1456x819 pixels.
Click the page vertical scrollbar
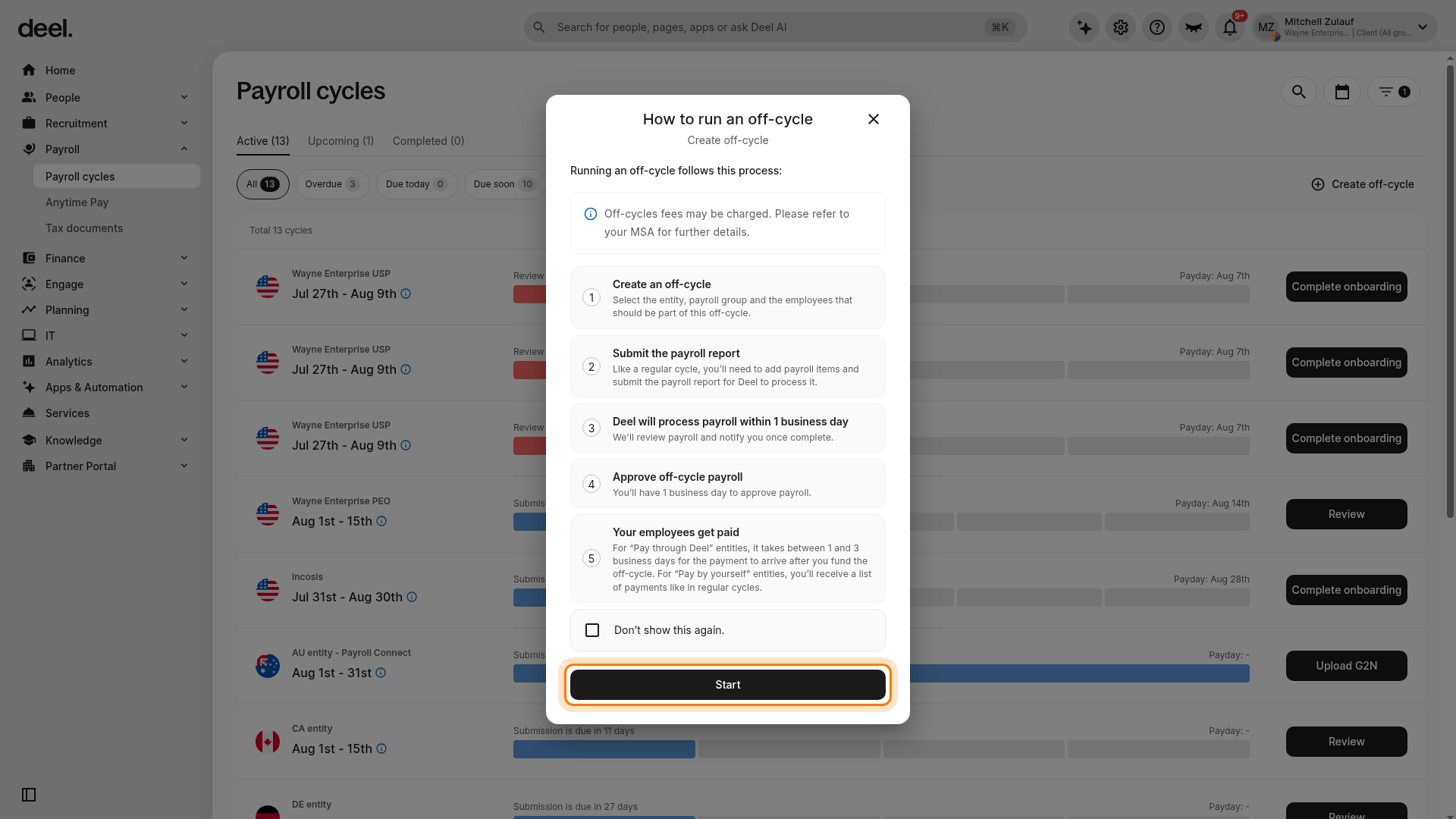[x=1450, y=292]
